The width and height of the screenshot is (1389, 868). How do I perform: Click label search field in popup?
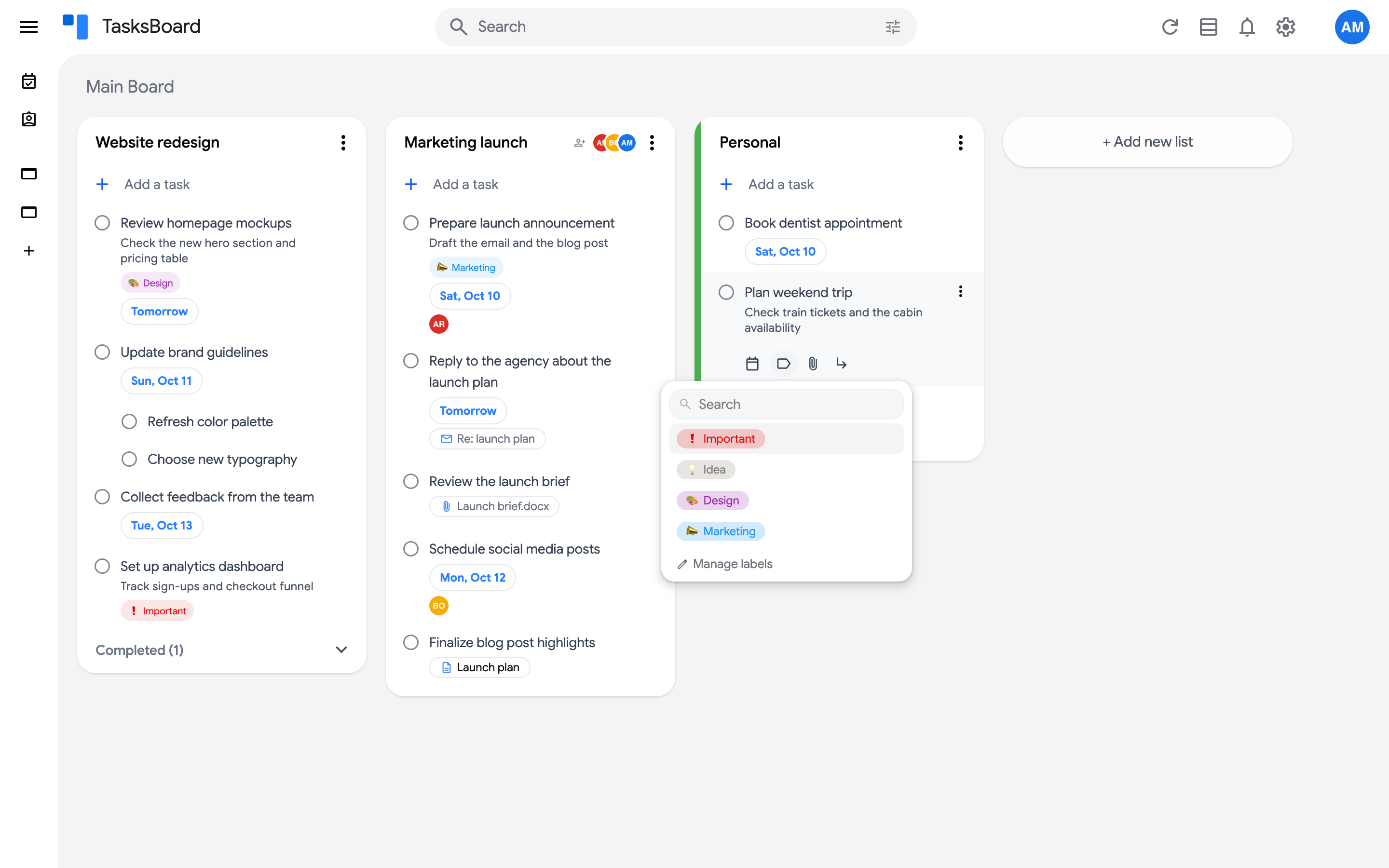pos(786,404)
